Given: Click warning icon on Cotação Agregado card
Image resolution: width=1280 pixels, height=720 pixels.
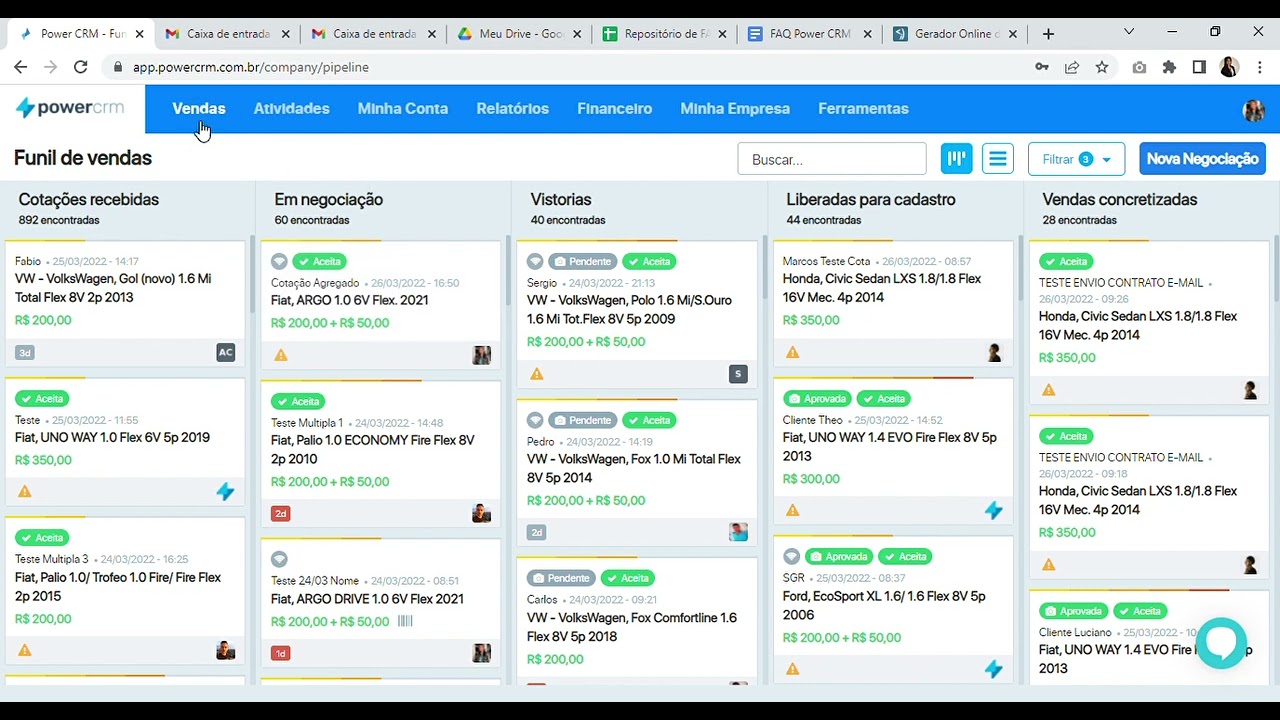Looking at the screenshot, I should pyautogui.click(x=281, y=355).
